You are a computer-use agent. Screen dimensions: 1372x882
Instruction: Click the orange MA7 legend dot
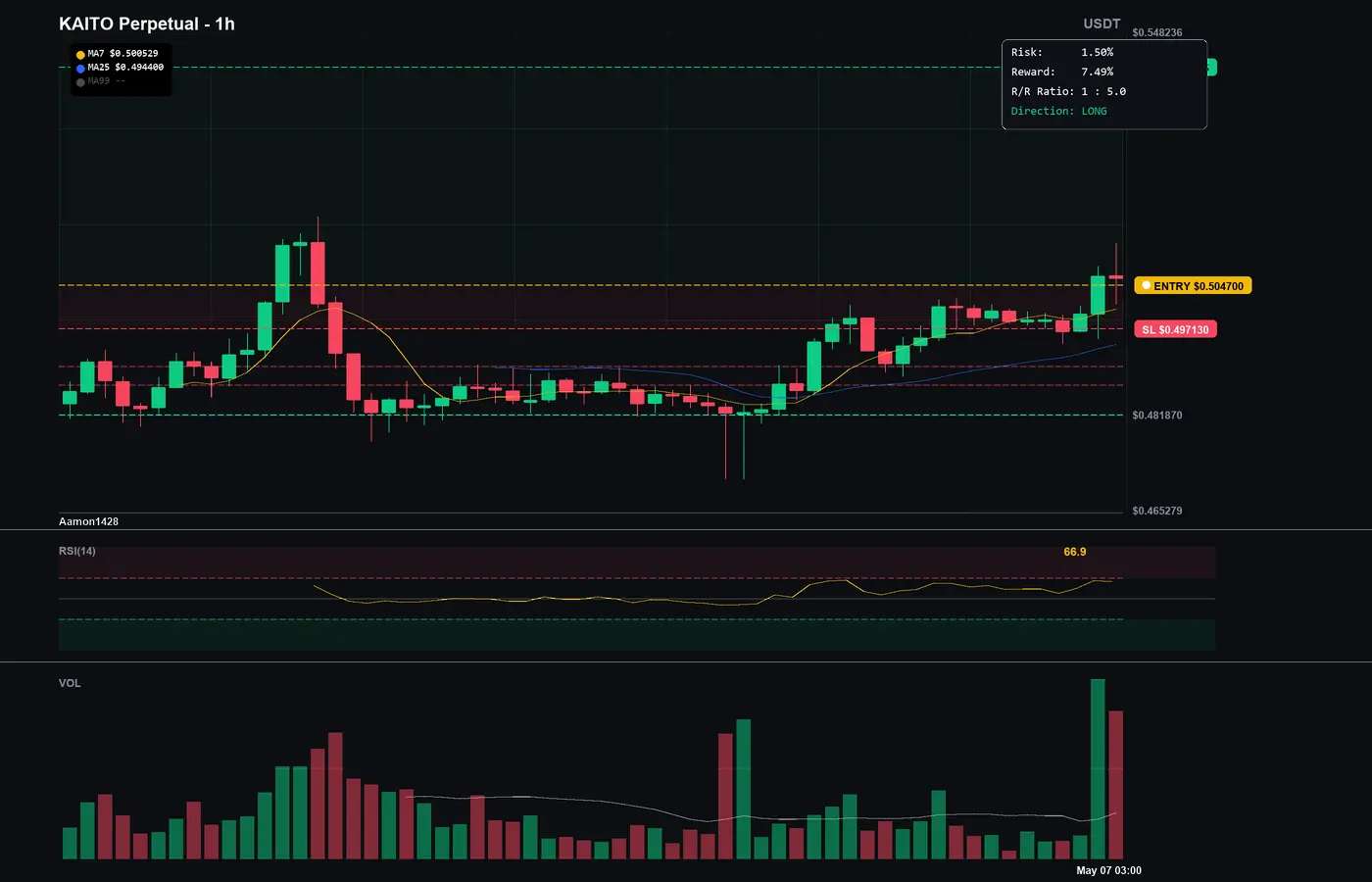point(80,55)
